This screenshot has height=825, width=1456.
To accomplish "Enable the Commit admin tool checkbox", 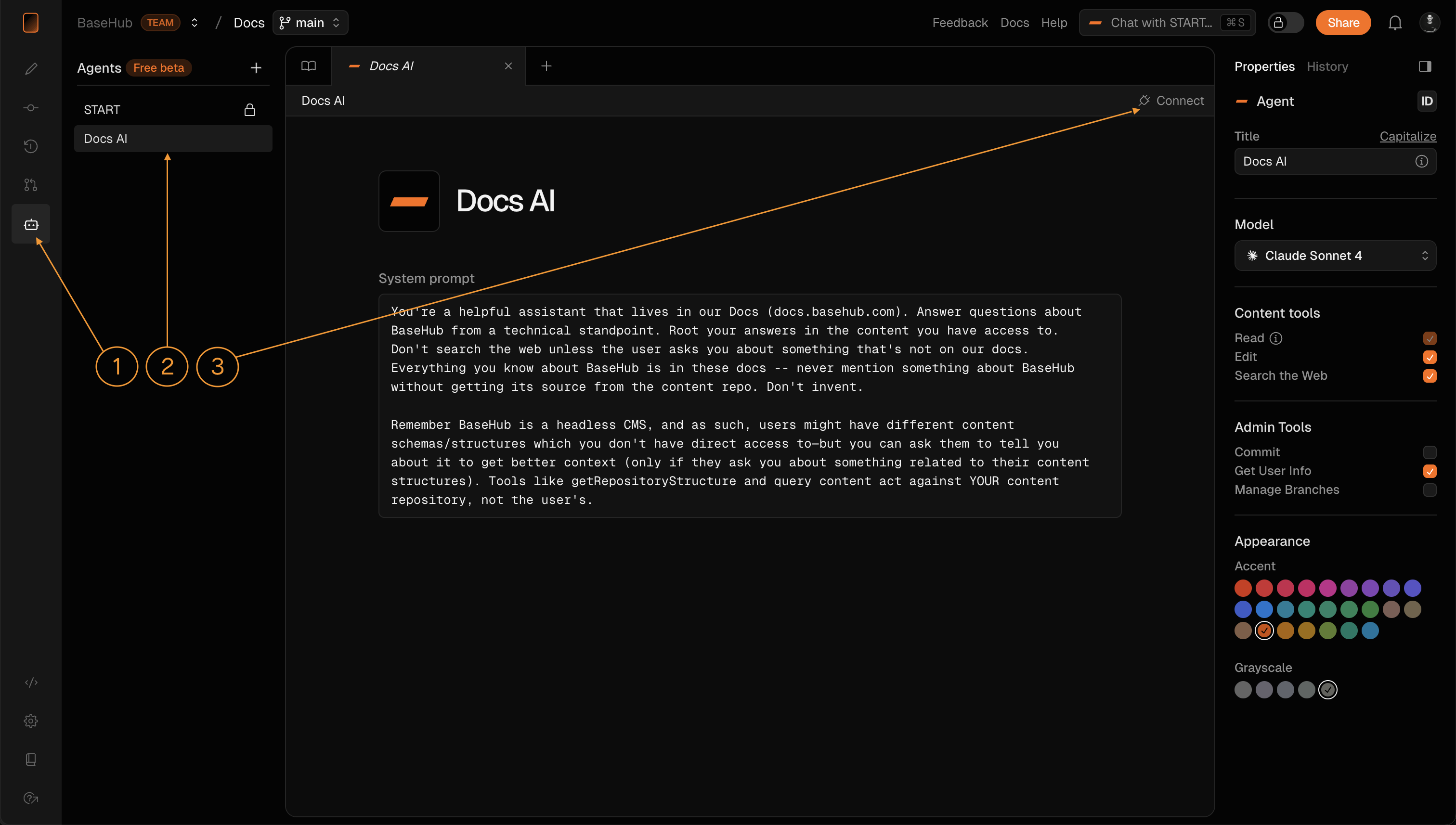I will 1430,452.
